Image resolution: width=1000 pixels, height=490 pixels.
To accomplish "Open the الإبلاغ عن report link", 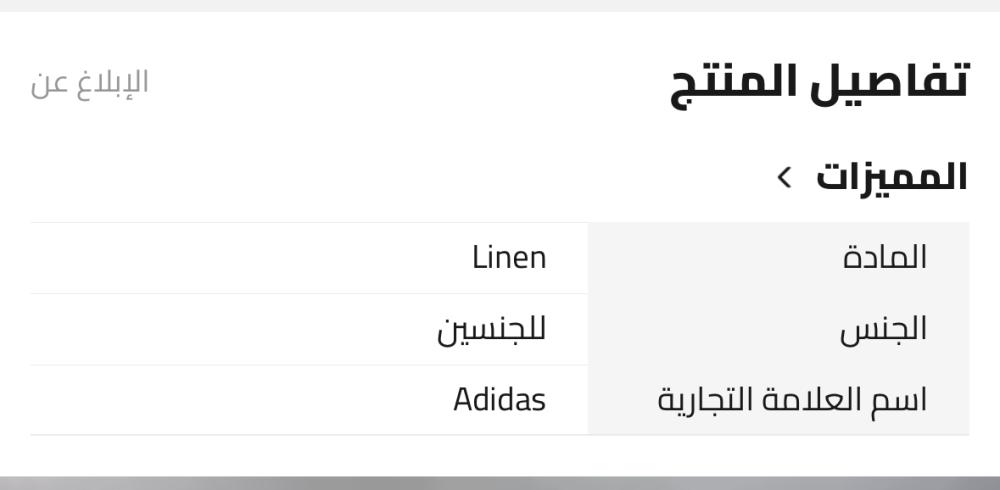I will click(89, 83).
